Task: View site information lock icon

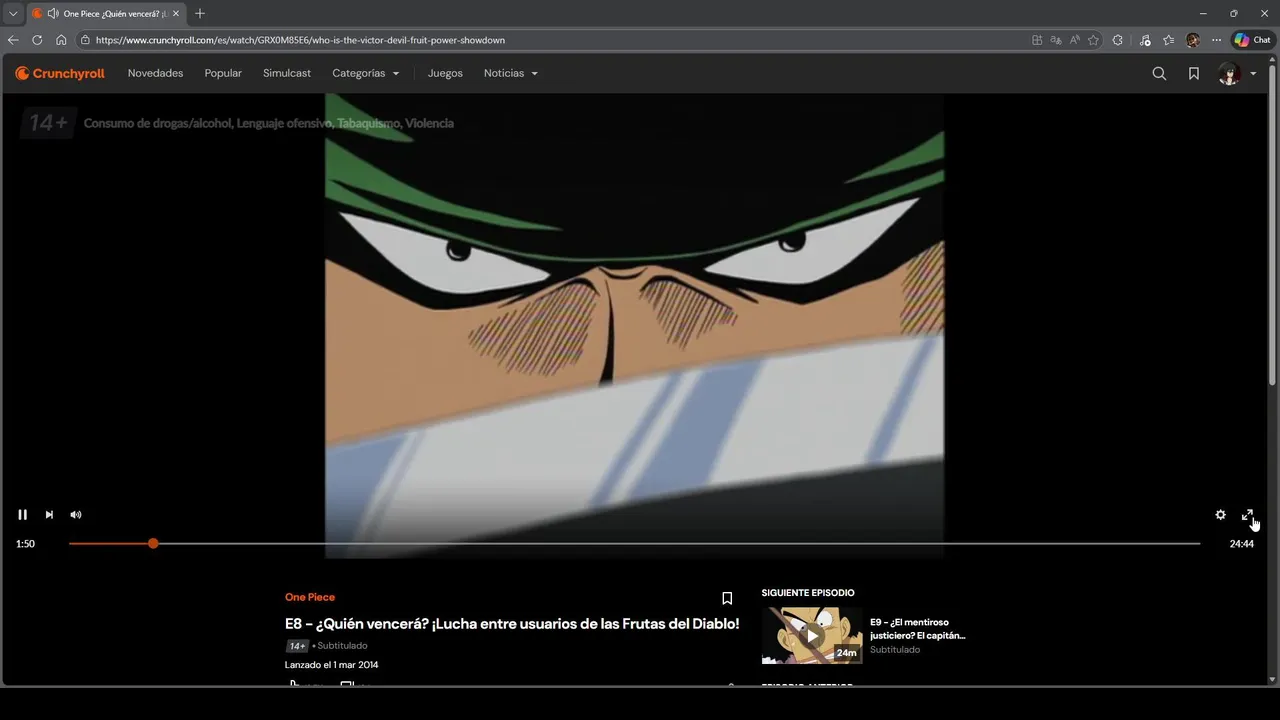Action: 86,40
